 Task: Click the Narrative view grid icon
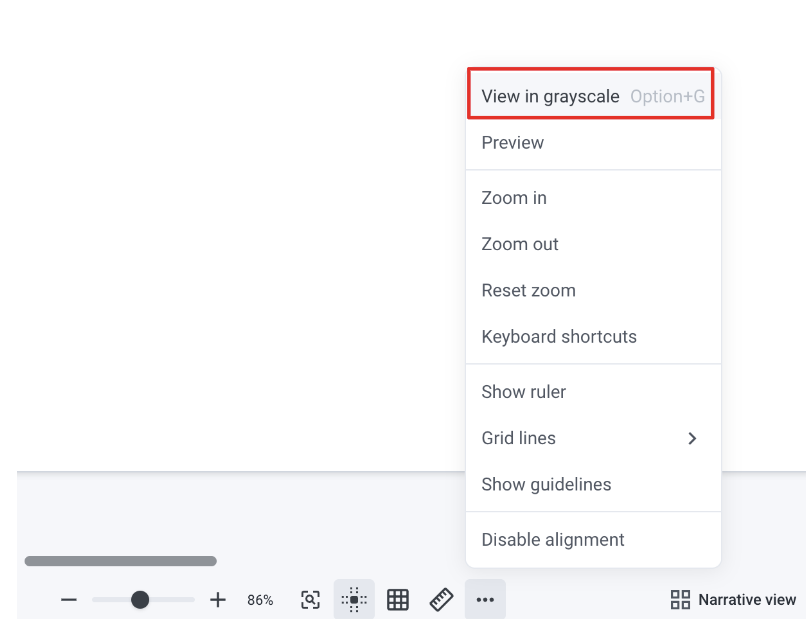coord(680,600)
